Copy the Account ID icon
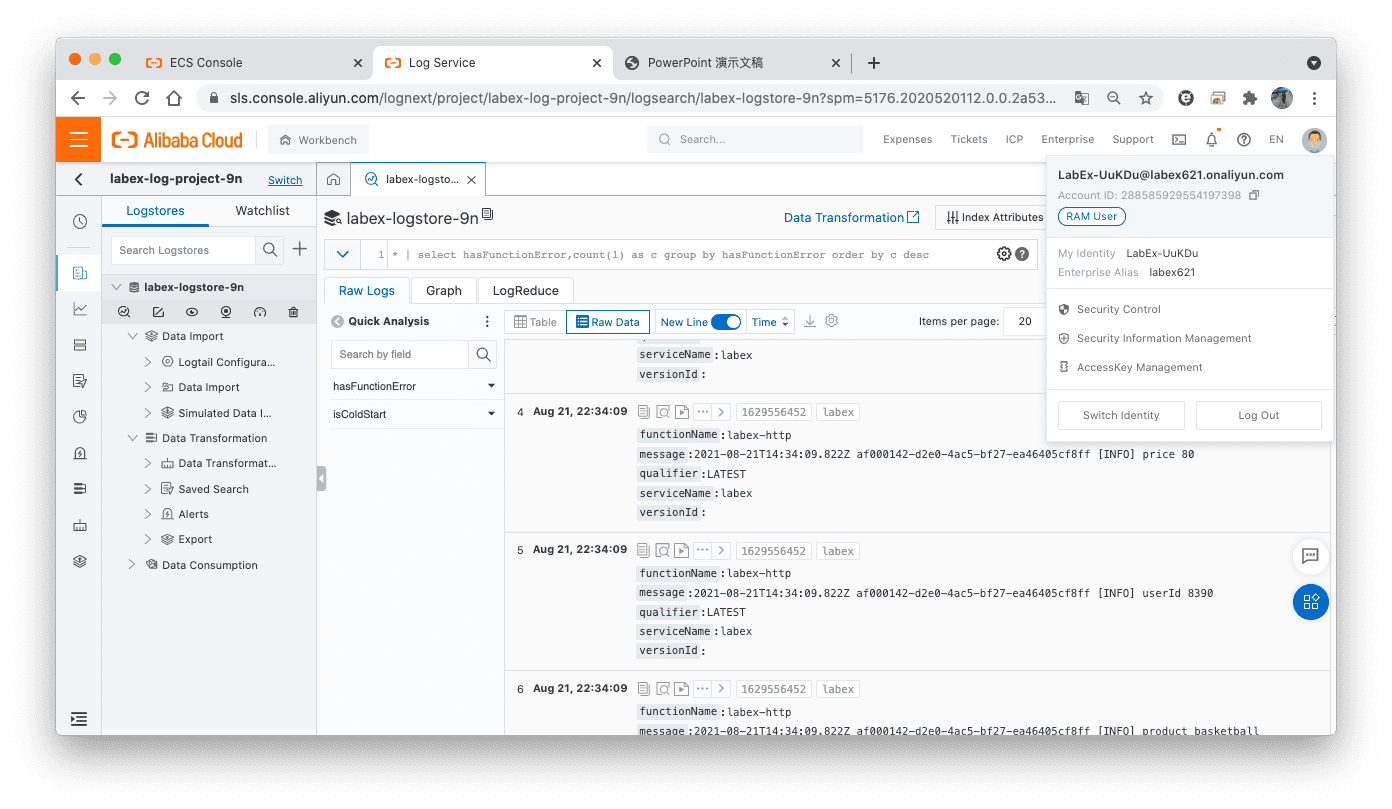The width and height of the screenshot is (1392, 809). 1255,195
